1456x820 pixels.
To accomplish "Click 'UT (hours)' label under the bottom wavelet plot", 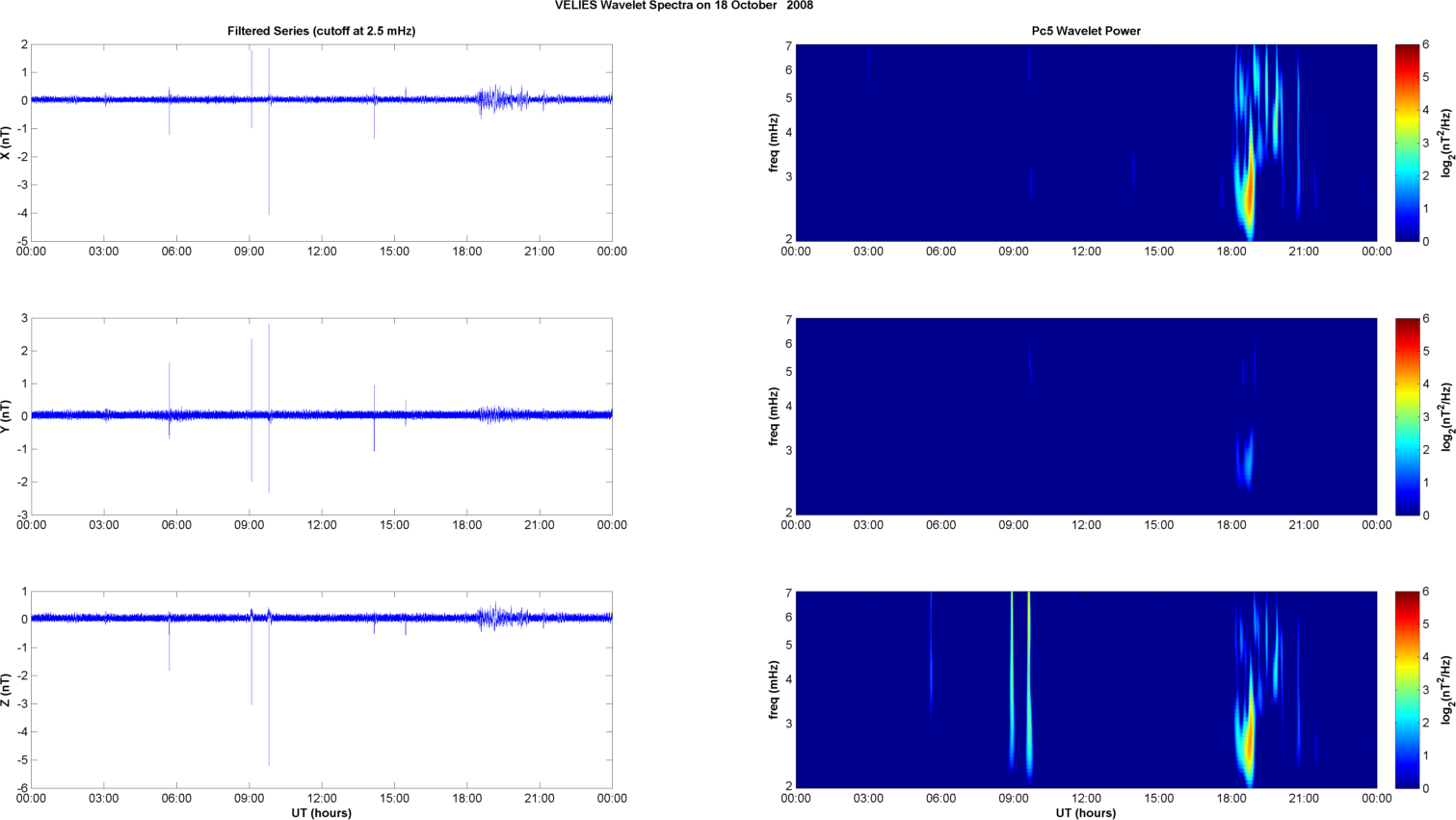I will coord(1086,813).
